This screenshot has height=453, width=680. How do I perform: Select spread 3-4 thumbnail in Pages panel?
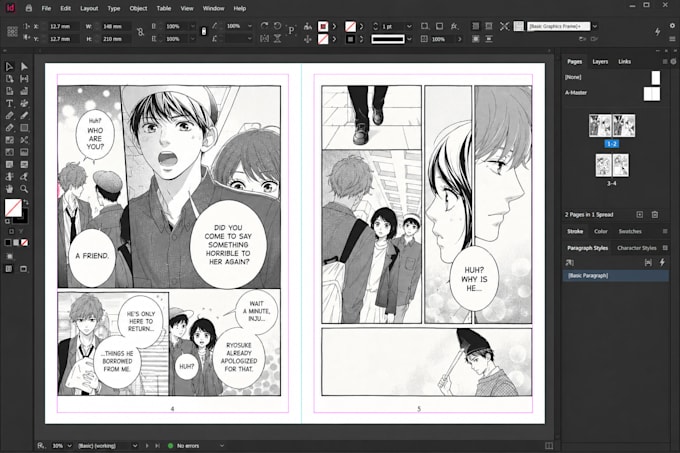coord(612,165)
